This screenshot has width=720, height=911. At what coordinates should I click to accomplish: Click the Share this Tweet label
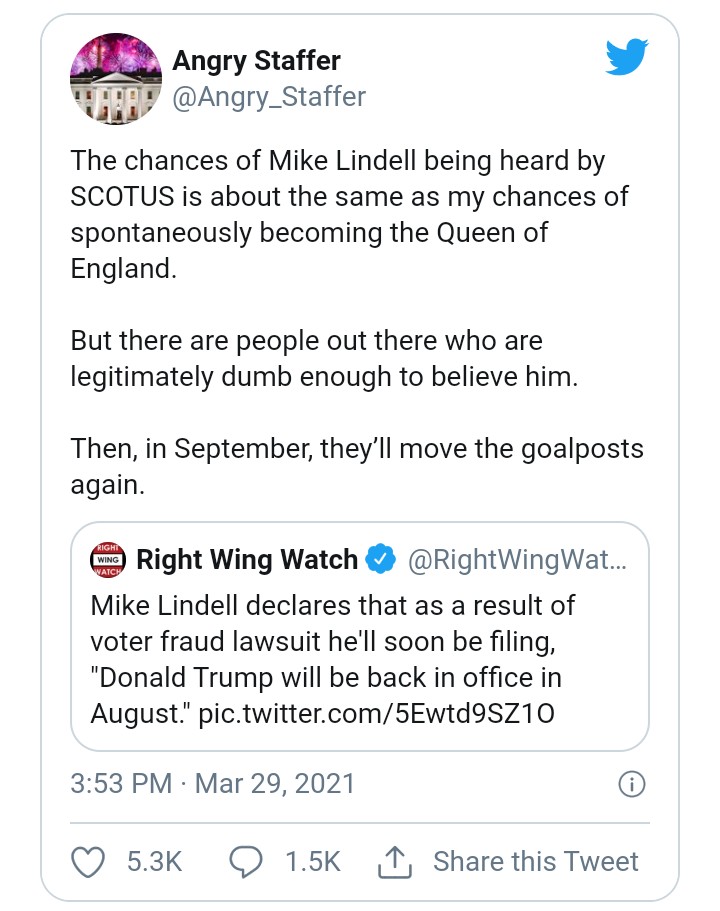pyautogui.click(x=535, y=861)
